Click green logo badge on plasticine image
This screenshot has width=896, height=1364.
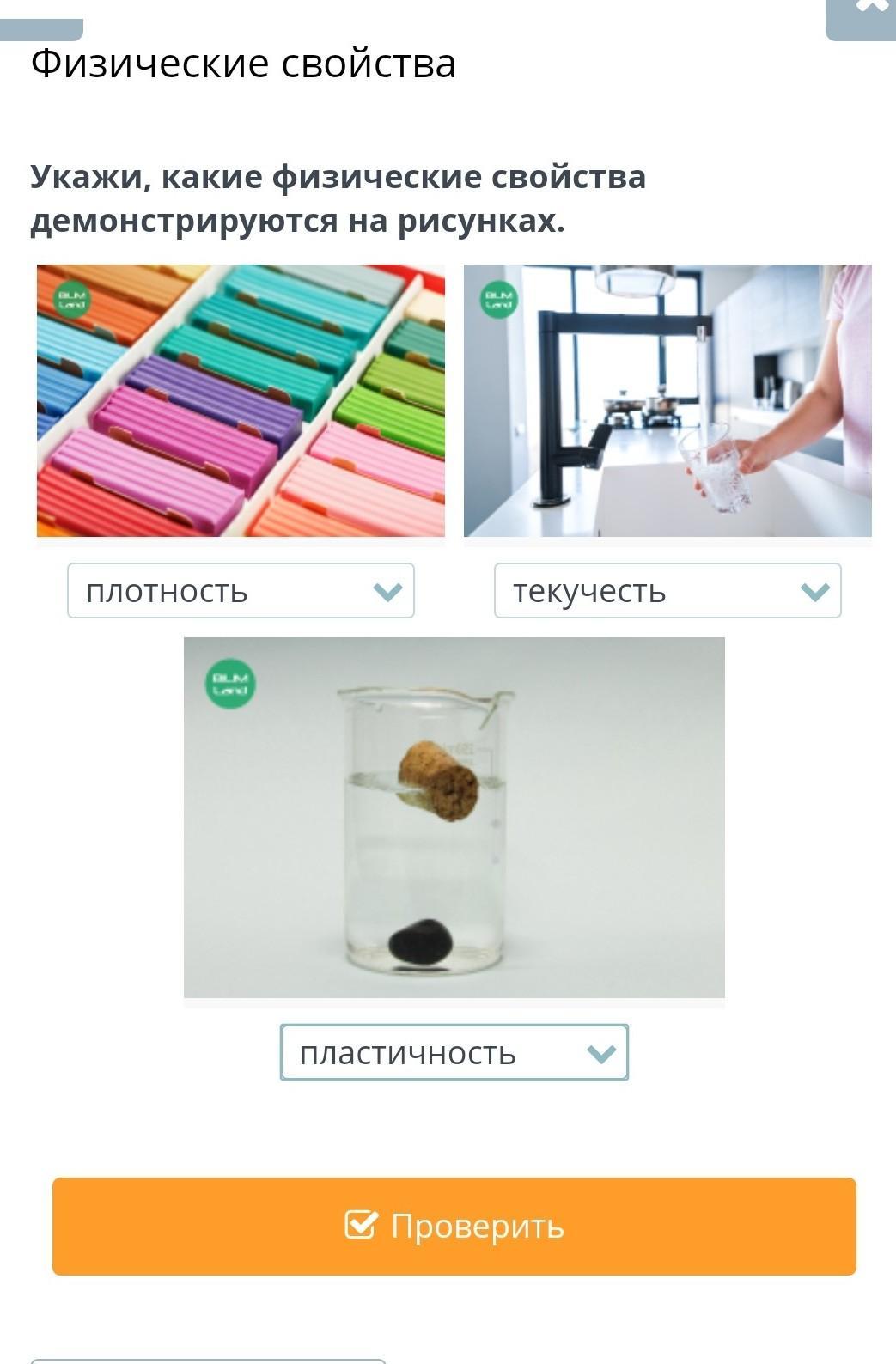[71, 300]
